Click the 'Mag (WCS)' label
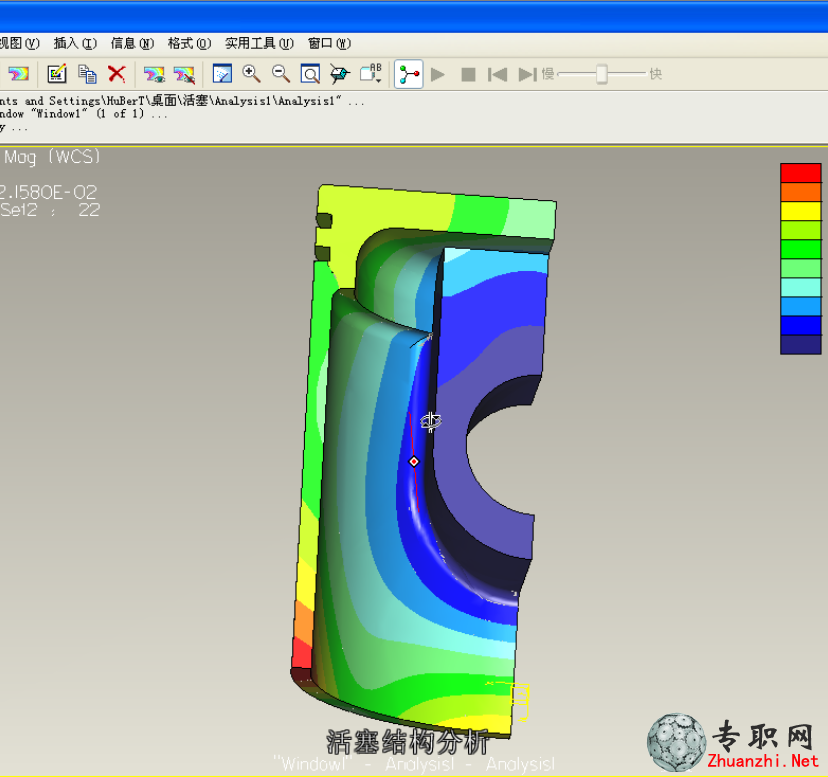Viewport: 828px width, 777px height. [51, 157]
